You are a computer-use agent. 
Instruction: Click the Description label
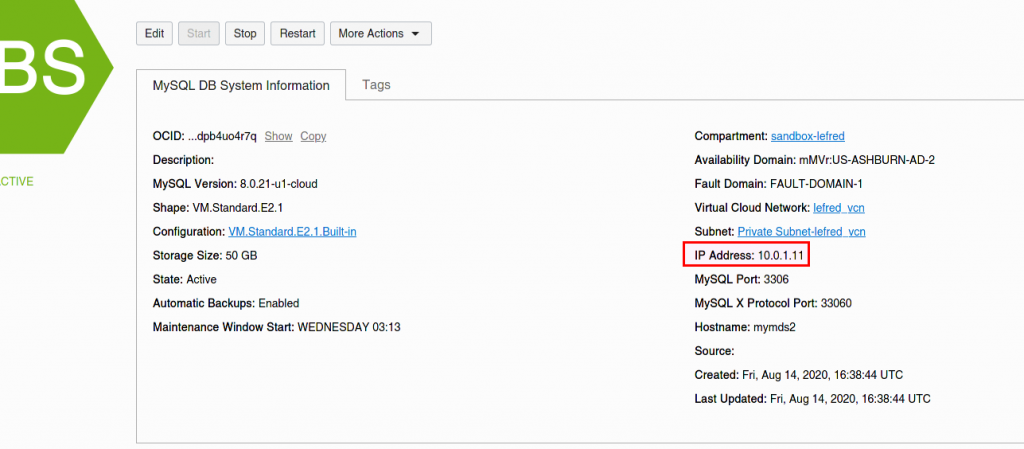click(x=184, y=161)
